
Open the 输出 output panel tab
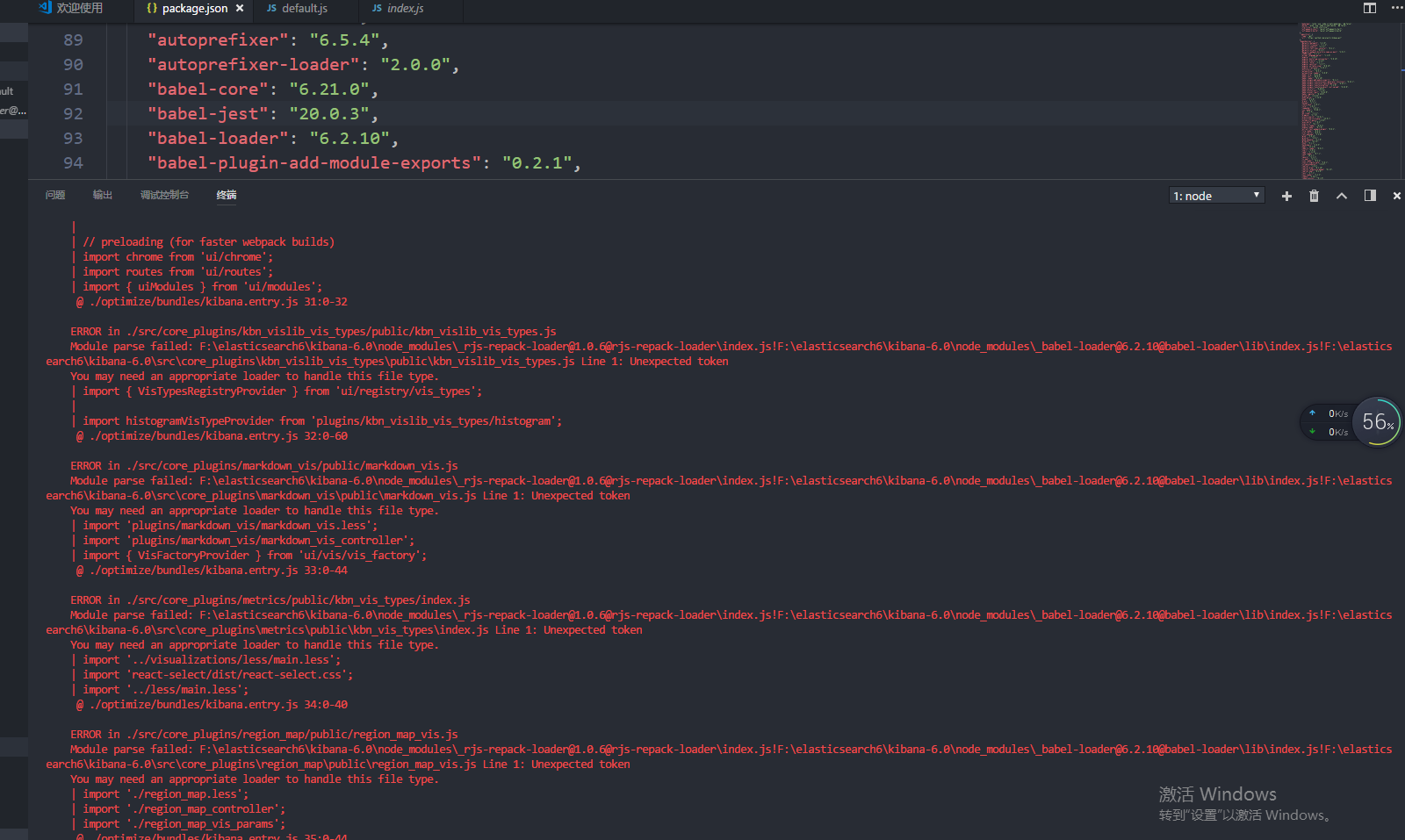pos(103,195)
